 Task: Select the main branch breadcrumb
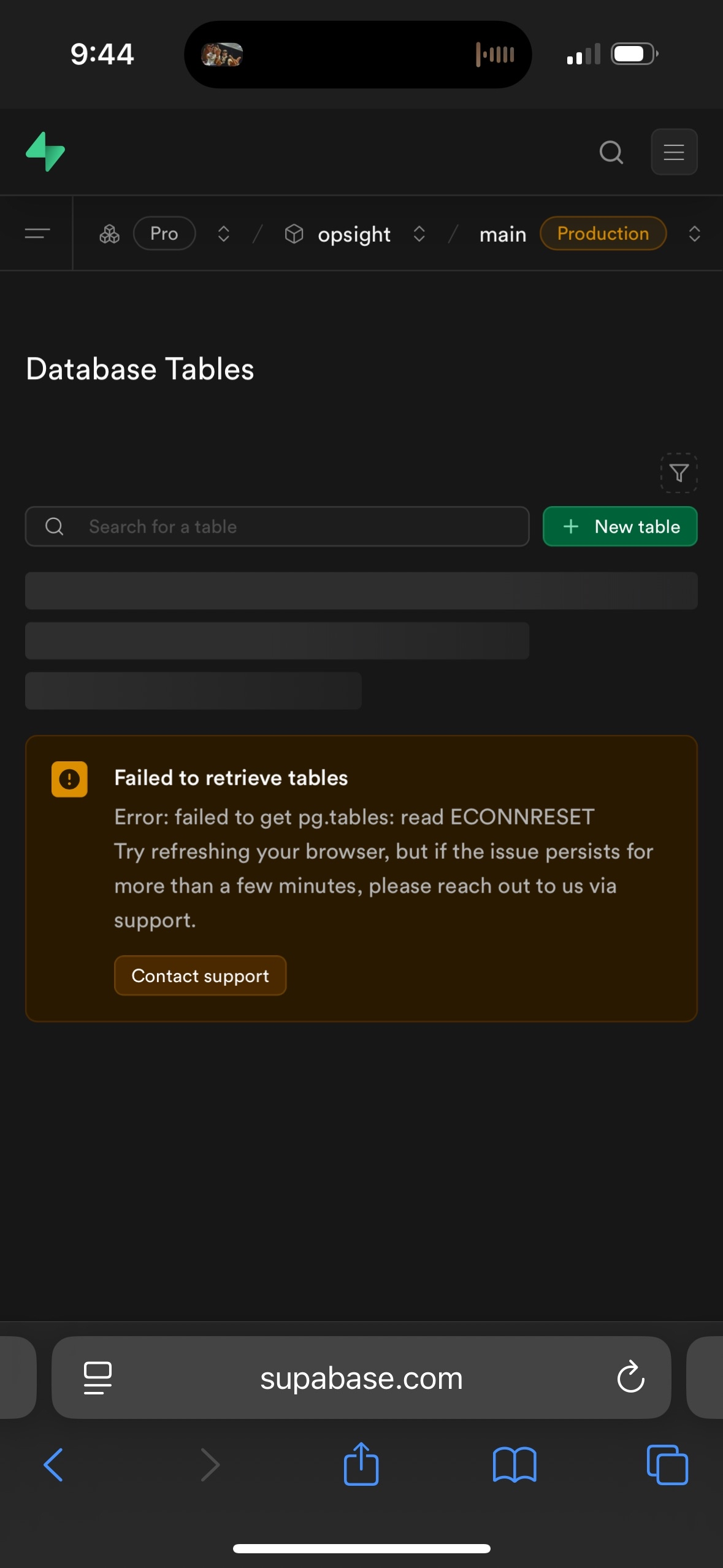(x=502, y=234)
